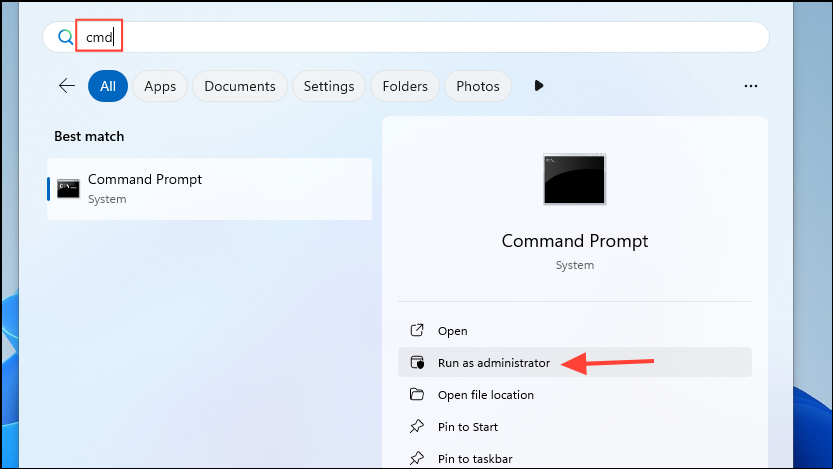Open the three-dot options menu
This screenshot has height=469, width=833.
click(x=751, y=86)
